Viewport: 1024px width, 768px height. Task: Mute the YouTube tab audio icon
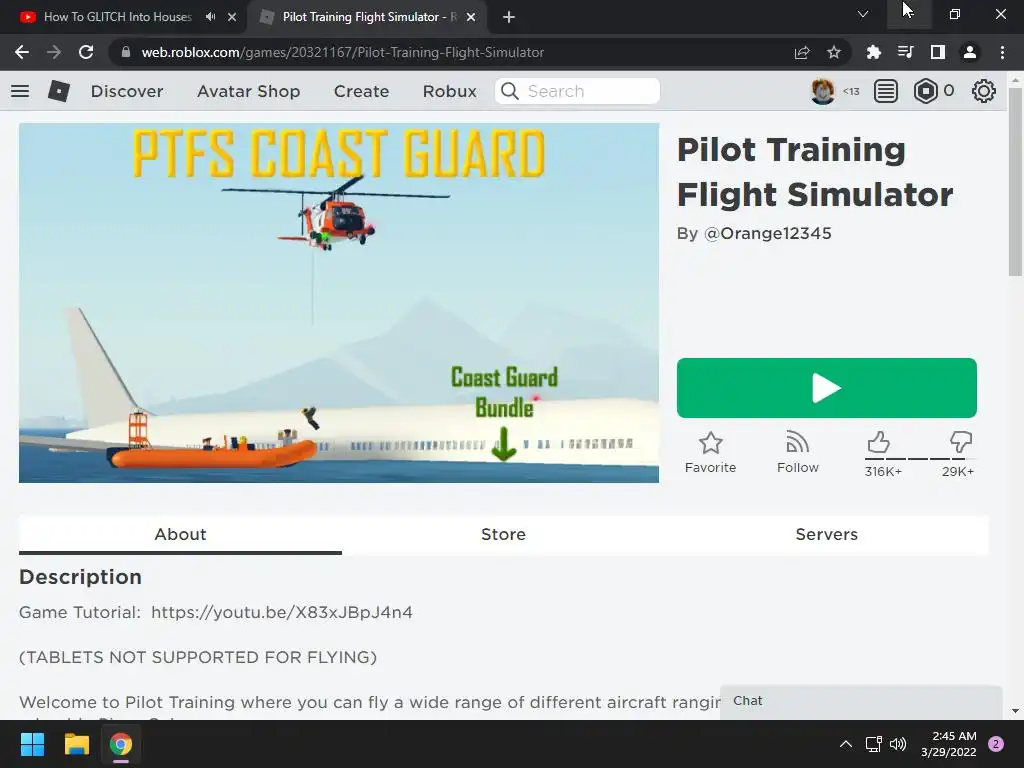(210, 17)
